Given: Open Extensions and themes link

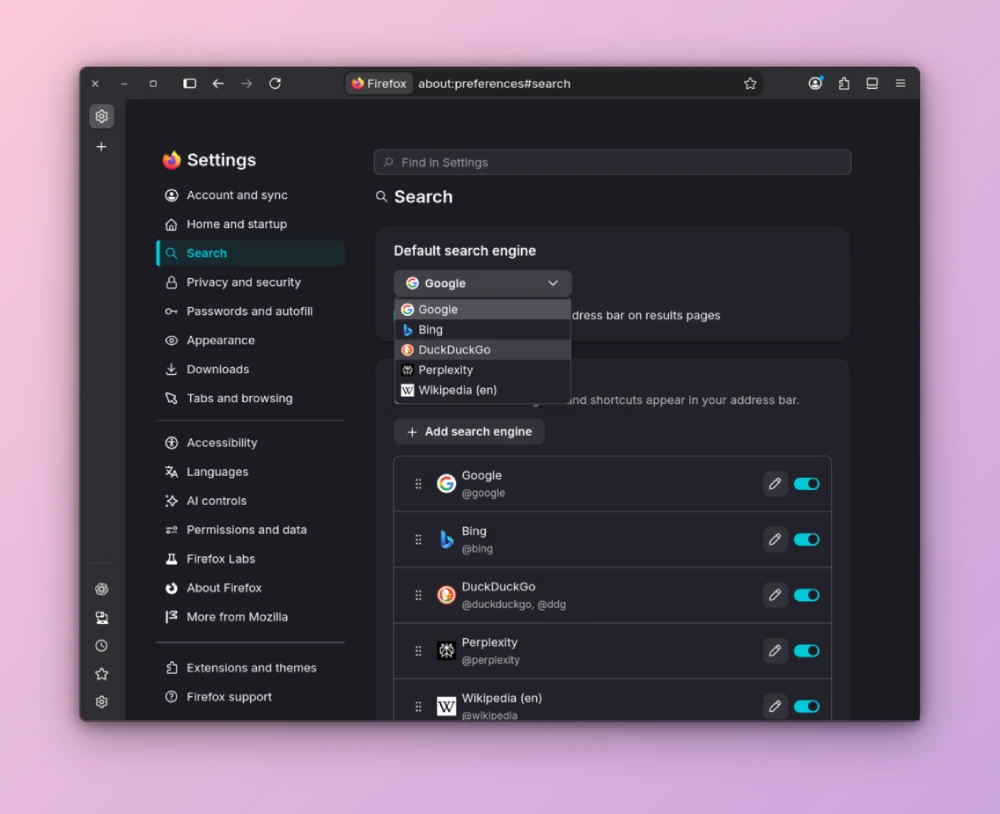Looking at the screenshot, I should pyautogui.click(x=250, y=668).
